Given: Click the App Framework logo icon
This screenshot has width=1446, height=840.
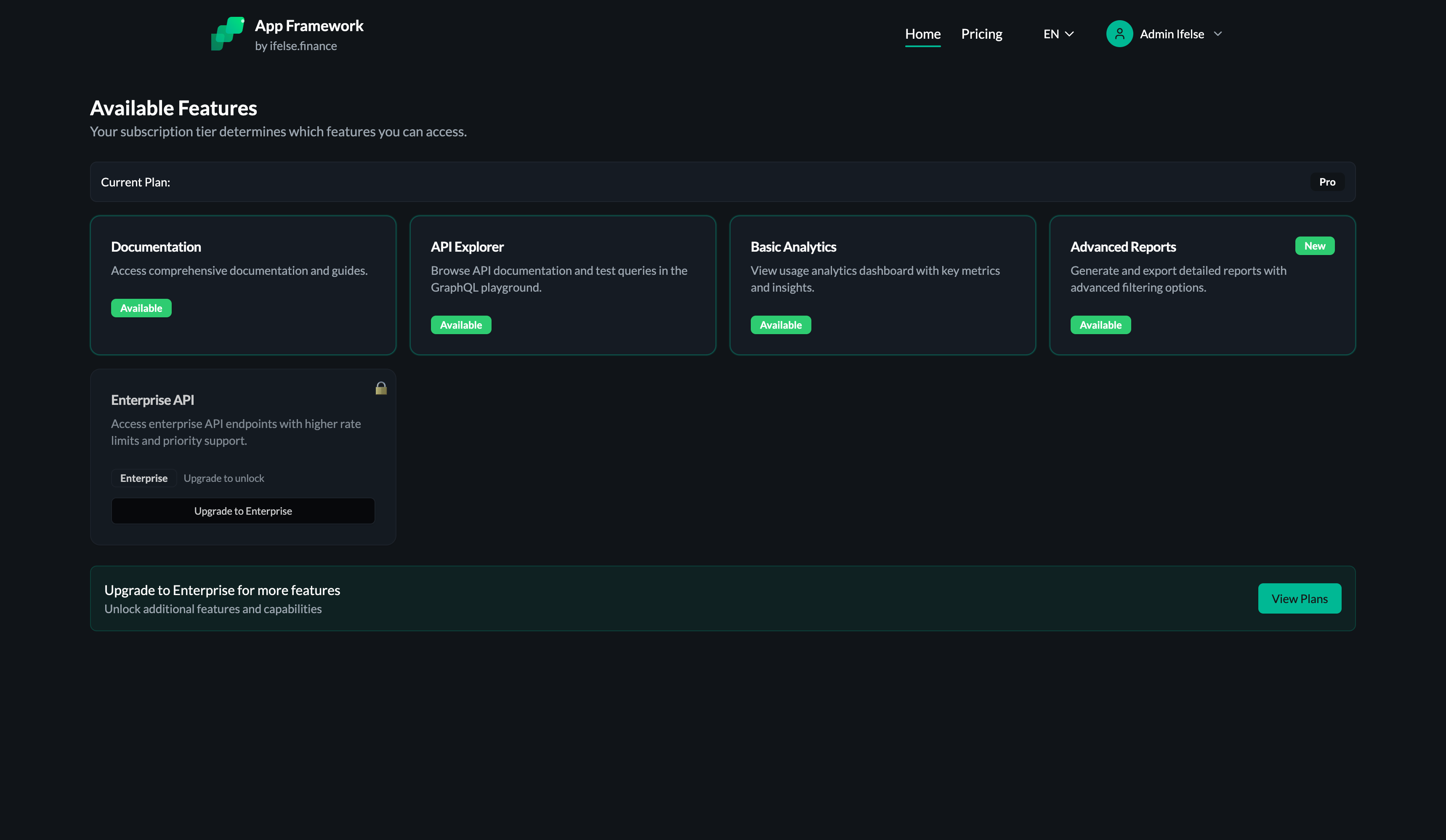Looking at the screenshot, I should (228, 34).
